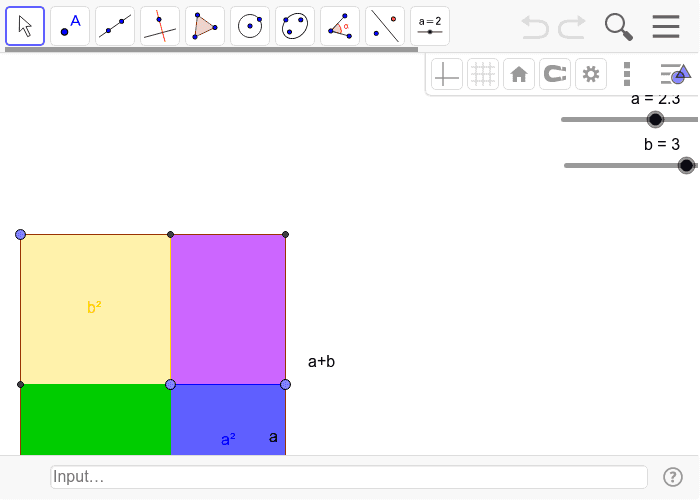Expand the three-dot more options menu
Screen dimensions: 700x500
(x=627, y=74)
